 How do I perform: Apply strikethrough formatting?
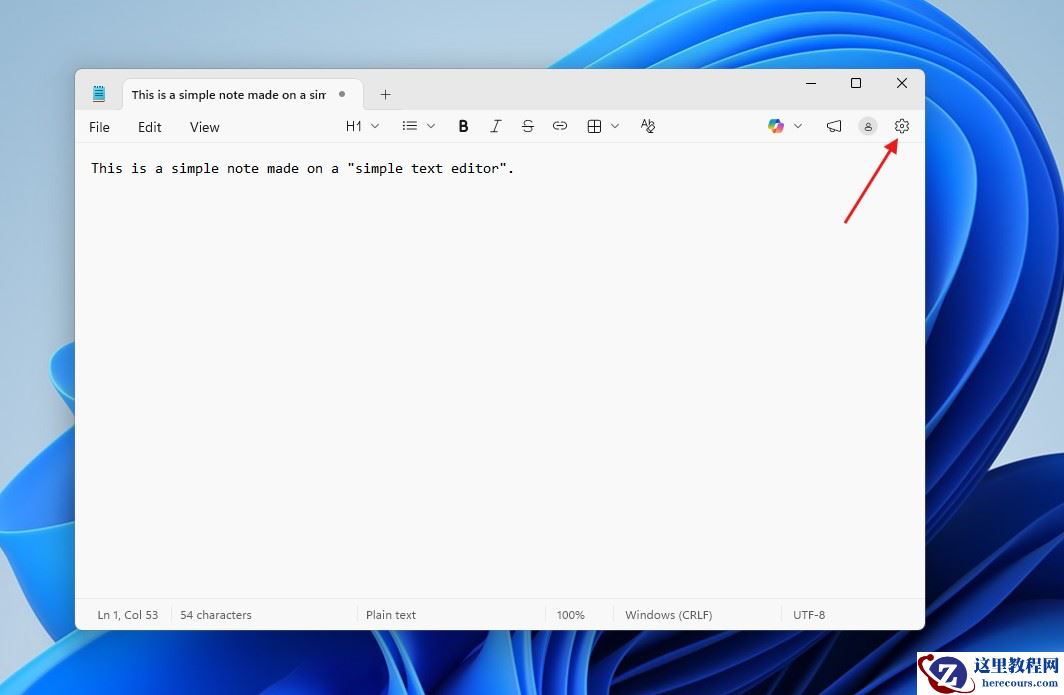(528, 126)
